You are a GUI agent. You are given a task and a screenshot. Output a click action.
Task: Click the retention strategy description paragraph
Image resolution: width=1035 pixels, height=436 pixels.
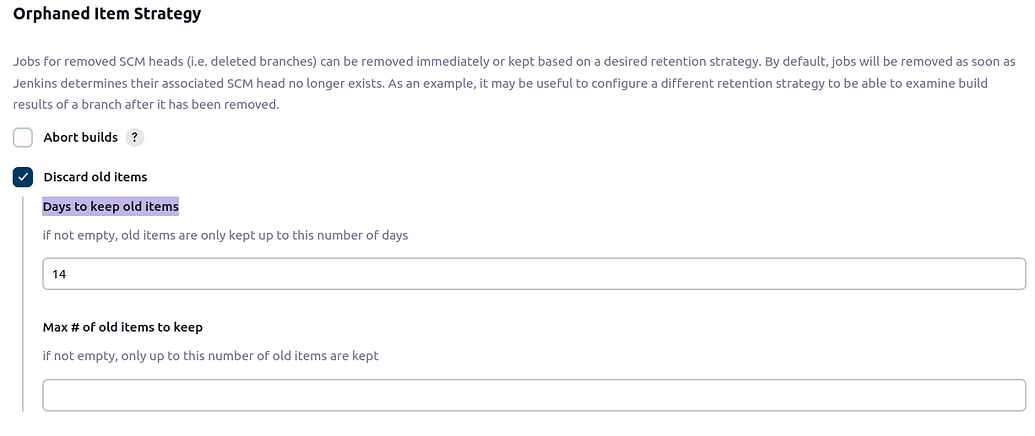point(500,84)
